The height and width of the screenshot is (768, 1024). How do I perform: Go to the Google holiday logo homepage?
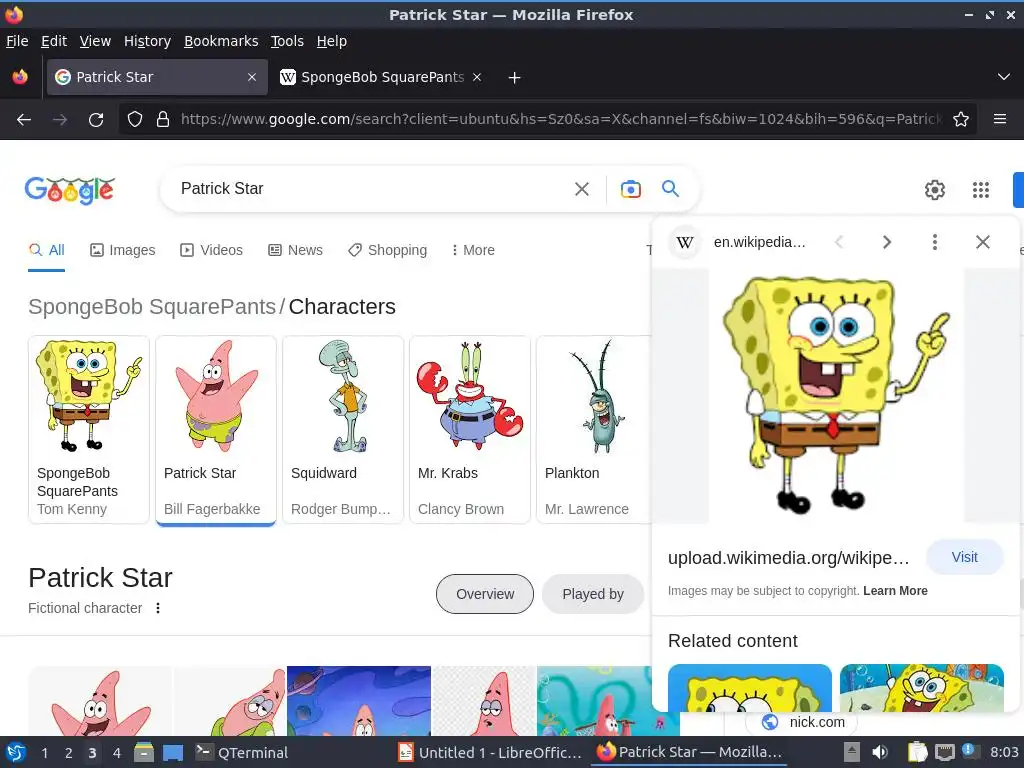[70, 190]
